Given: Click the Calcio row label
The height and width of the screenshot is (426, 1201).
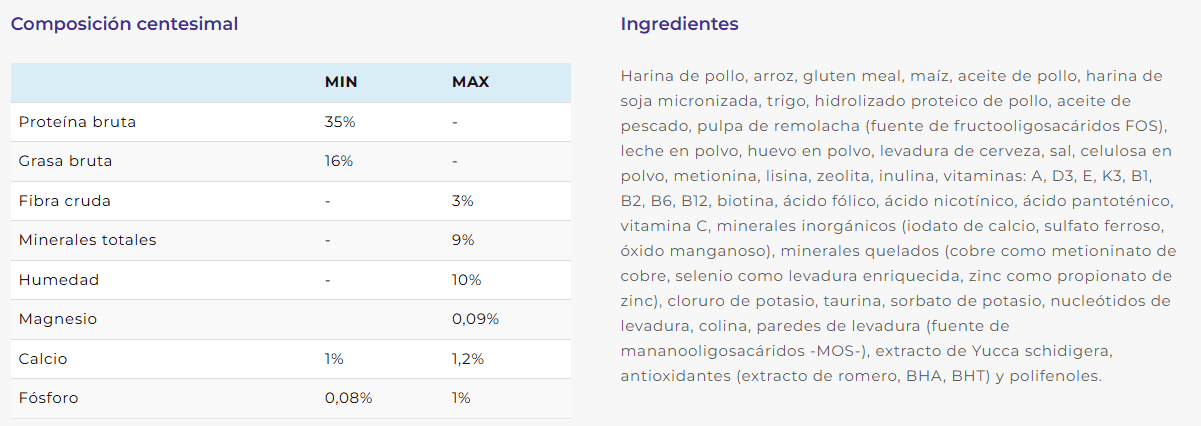Looking at the screenshot, I should click(x=43, y=358).
